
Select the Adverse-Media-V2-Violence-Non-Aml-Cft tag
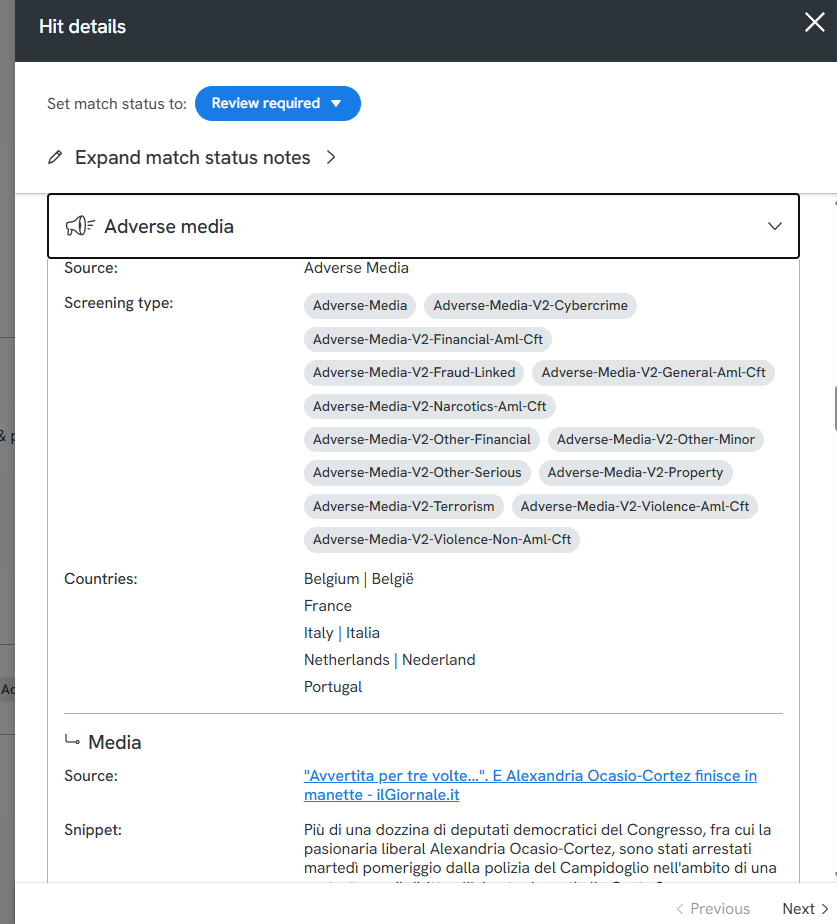tap(441, 539)
